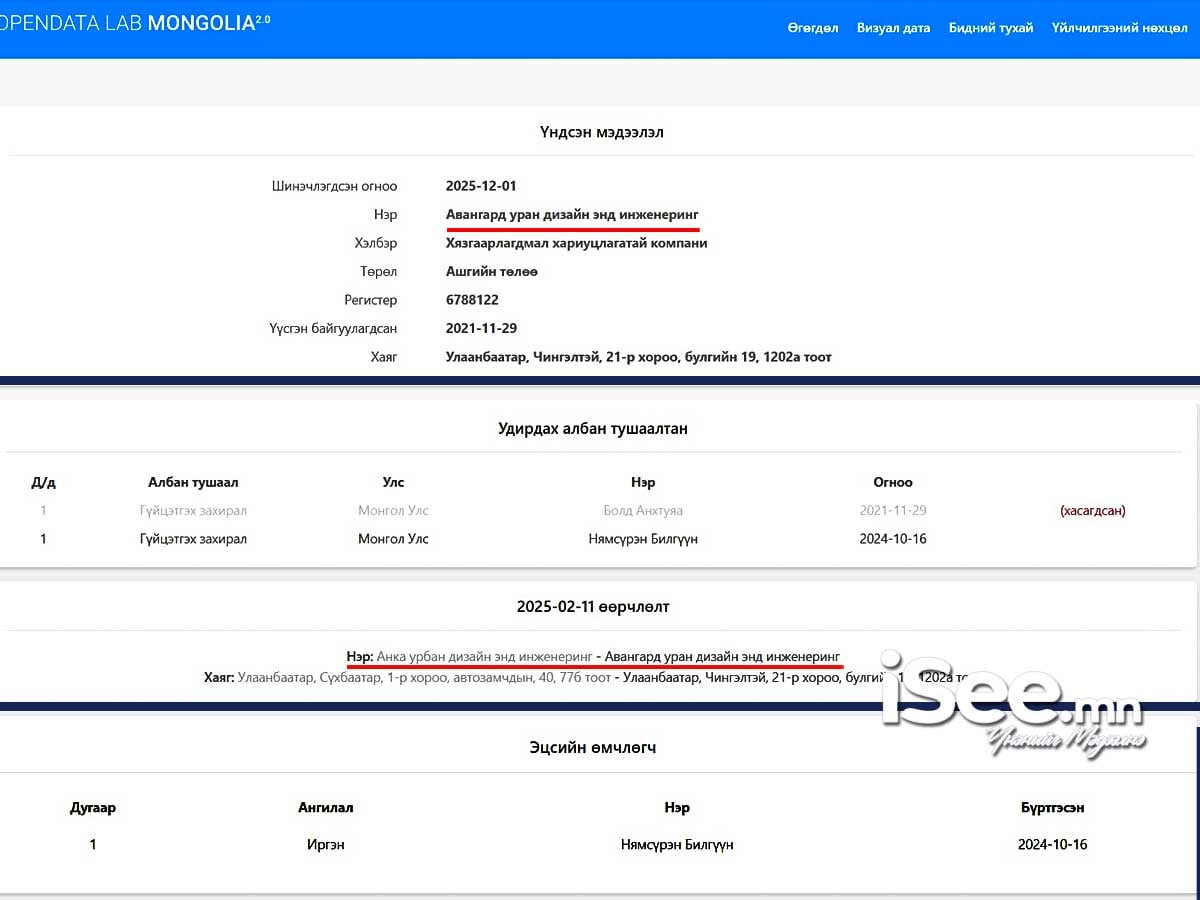1200x900 pixels.
Task: Click old name Анка урбан дизайн энд инженеринг
Action: point(484,657)
